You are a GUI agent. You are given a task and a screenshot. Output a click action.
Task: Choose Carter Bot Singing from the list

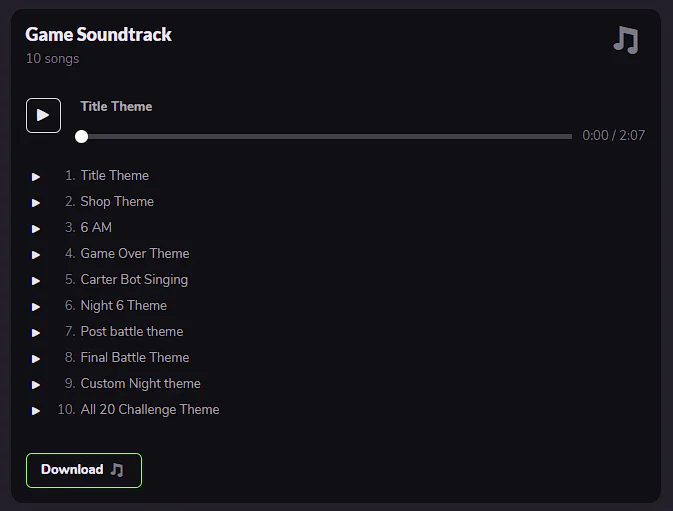pos(134,280)
